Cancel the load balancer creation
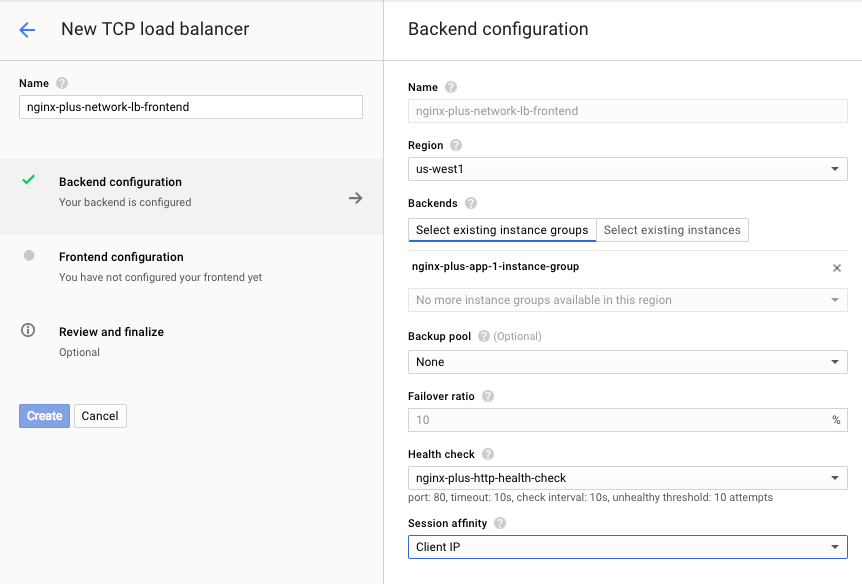 click(x=100, y=415)
